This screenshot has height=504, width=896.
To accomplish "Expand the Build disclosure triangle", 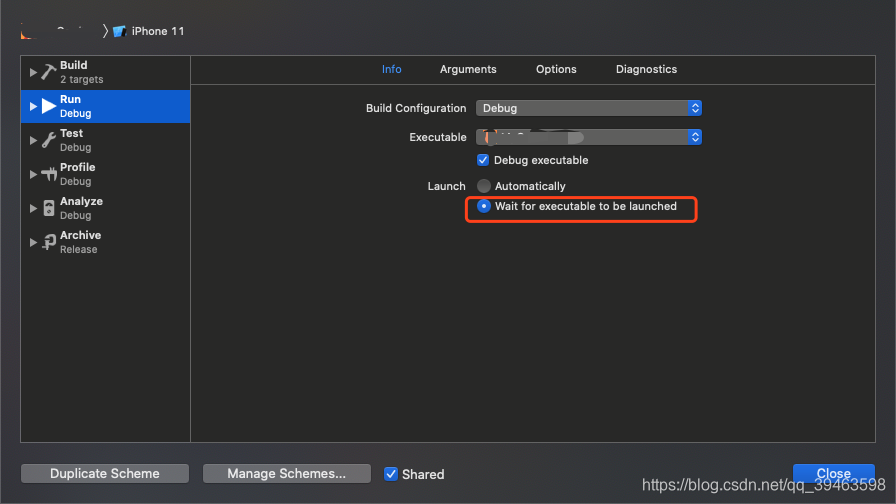I will 33,73.
